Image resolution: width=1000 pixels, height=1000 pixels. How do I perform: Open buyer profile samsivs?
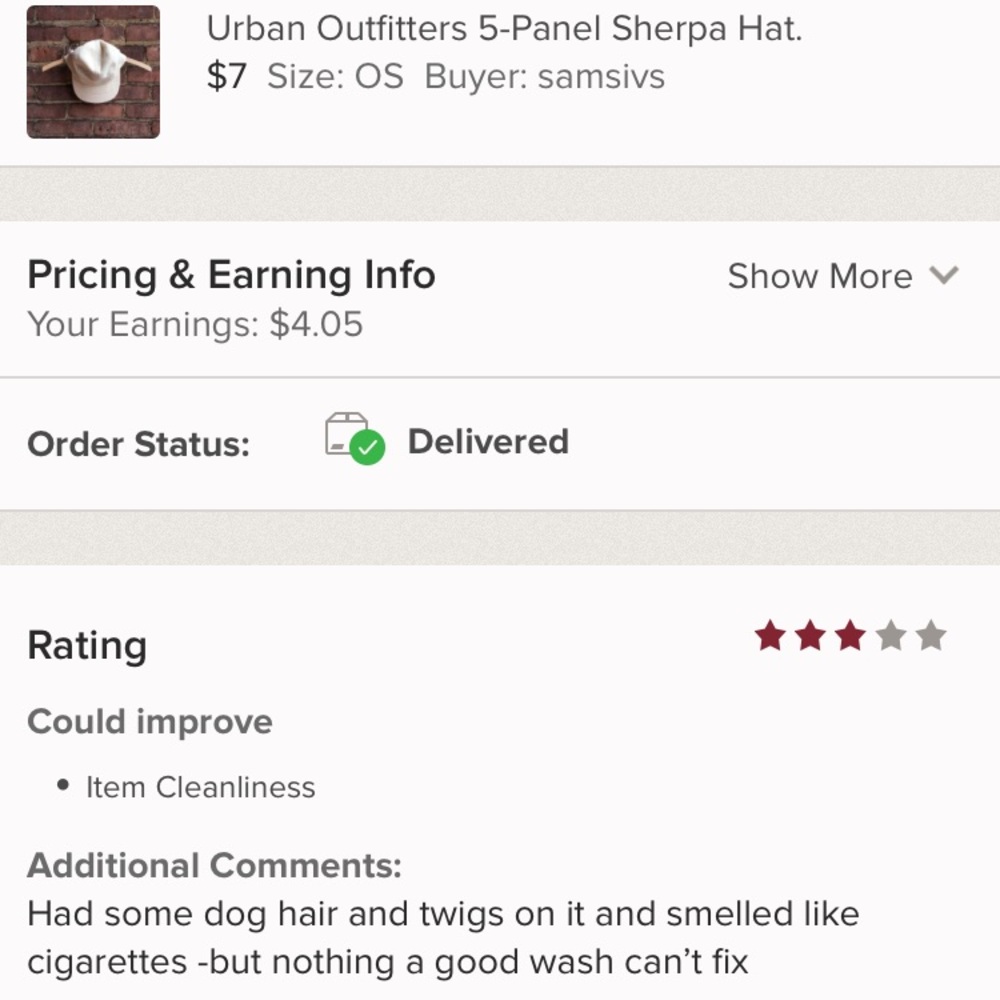pos(601,77)
